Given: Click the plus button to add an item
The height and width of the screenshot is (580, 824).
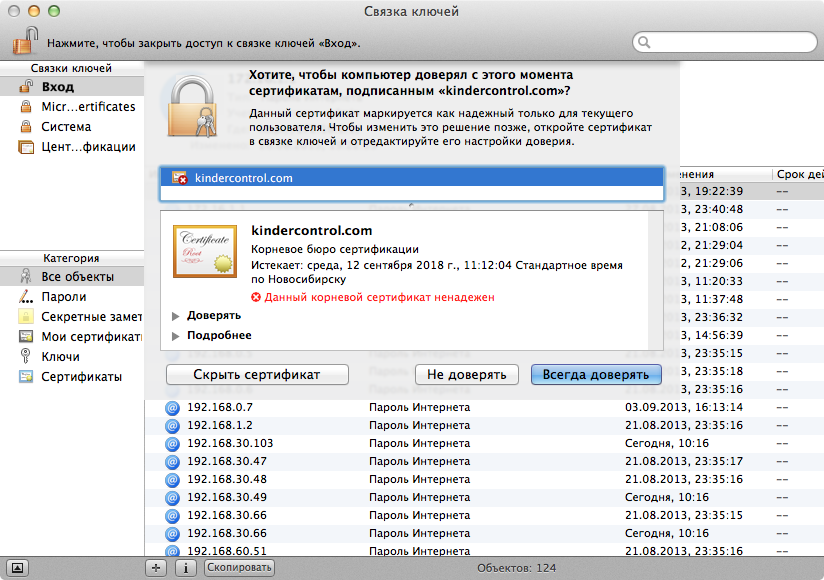Looking at the screenshot, I should click(x=156, y=567).
